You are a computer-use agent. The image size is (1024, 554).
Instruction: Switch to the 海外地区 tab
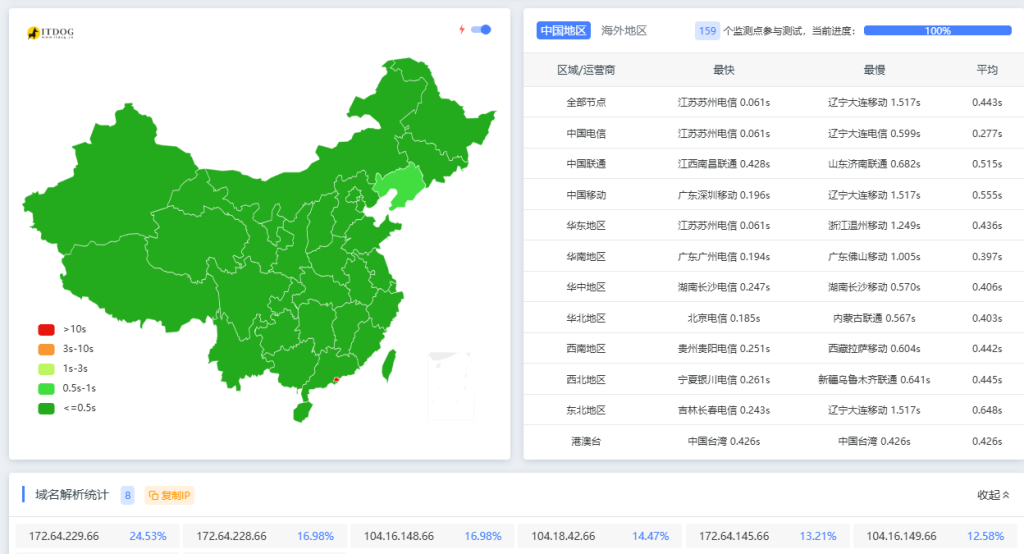coord(624,31)
